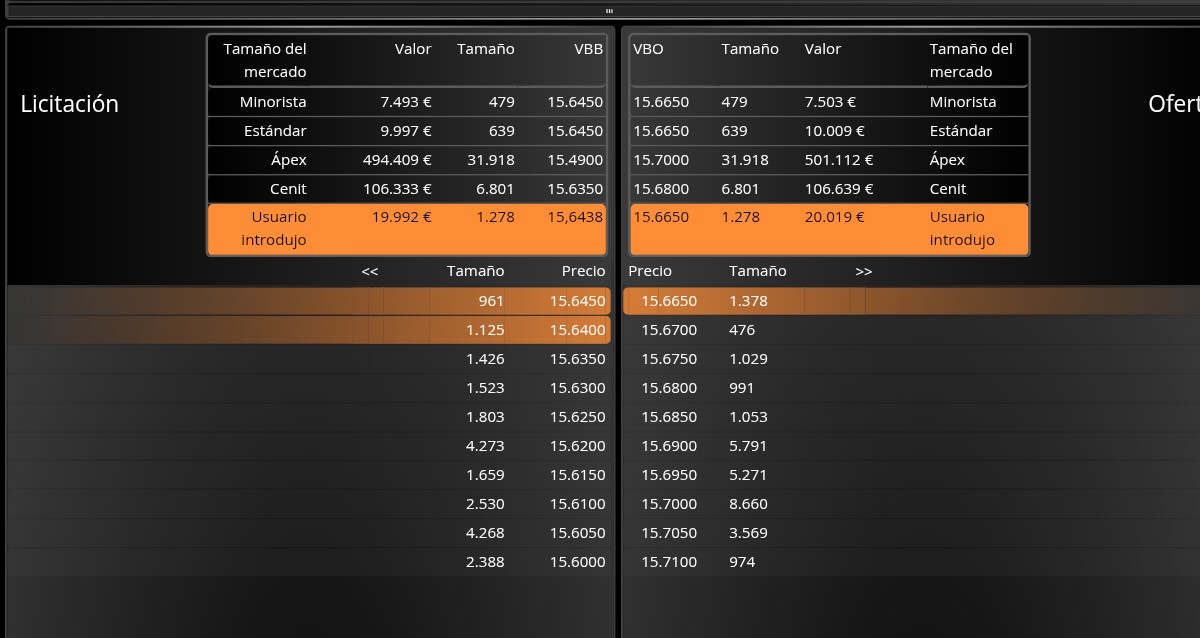
Task: Select Usuario introdujo label in offer table
Action: (x=962, y=229)
